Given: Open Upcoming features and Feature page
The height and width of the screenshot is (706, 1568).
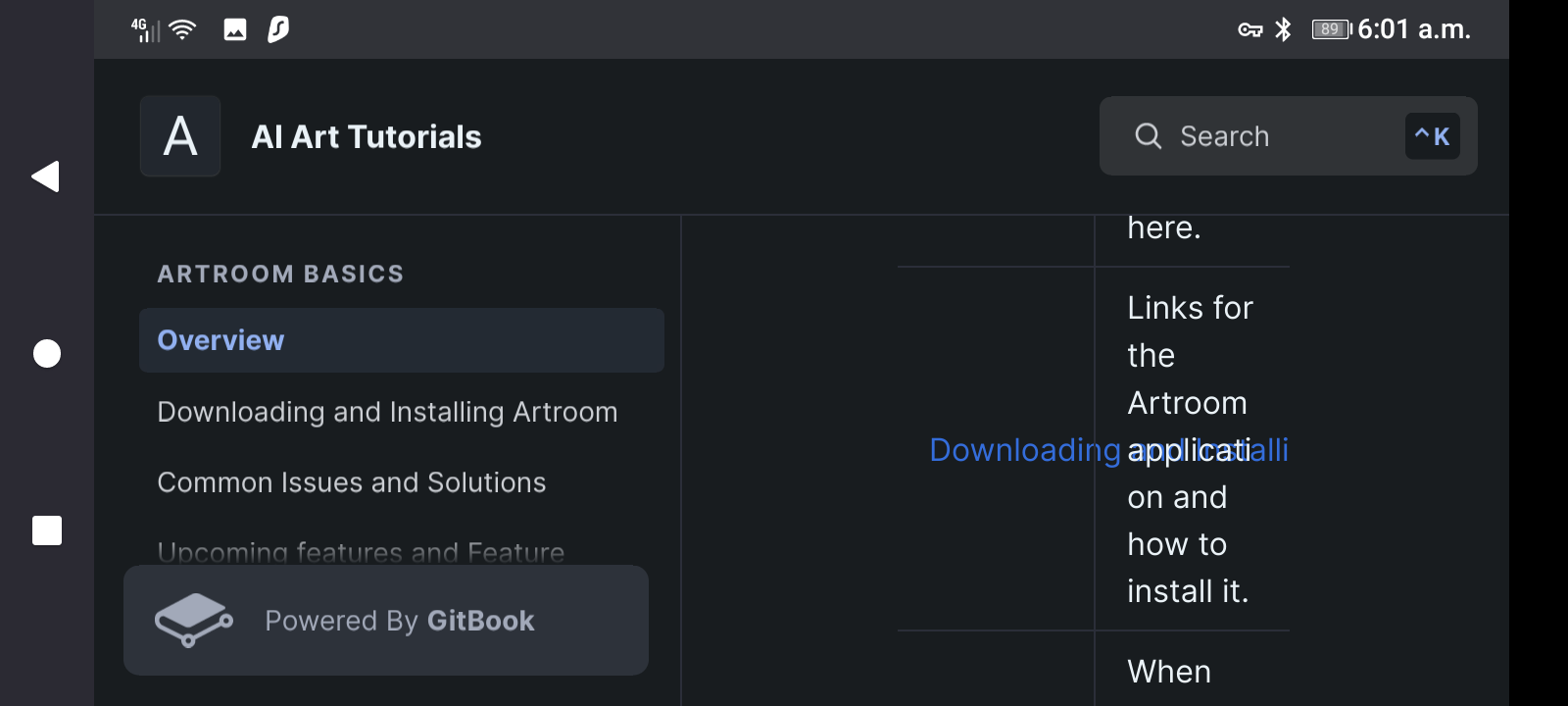Looking at the screenshot, I should pyautogui.click(x=361, y=551).
